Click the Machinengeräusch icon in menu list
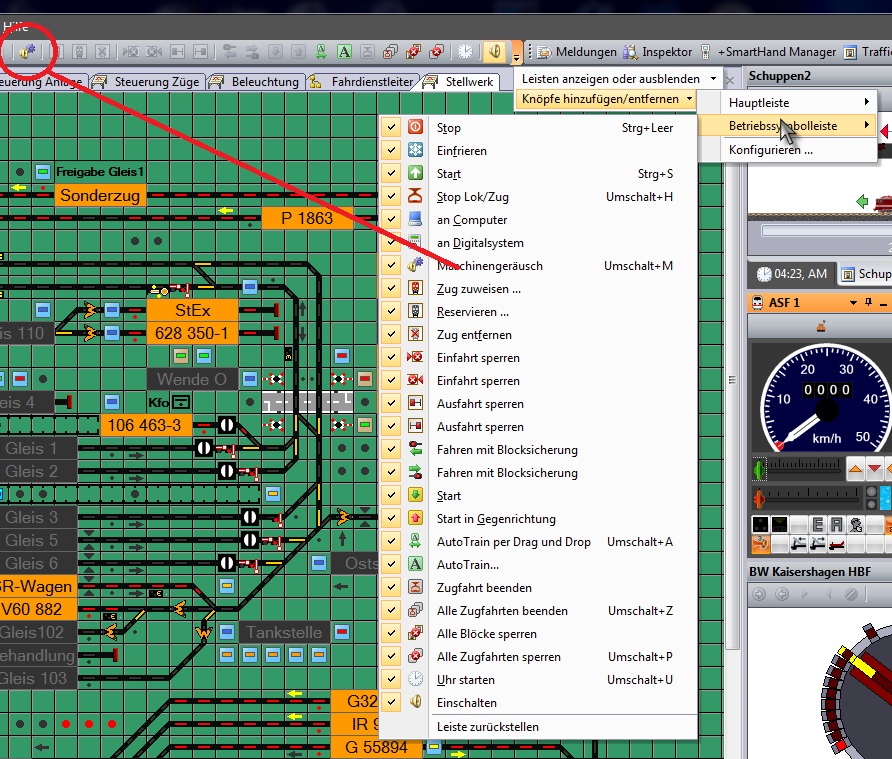The height and width of the screenshot is (759, 892). [x=416, y=266]
